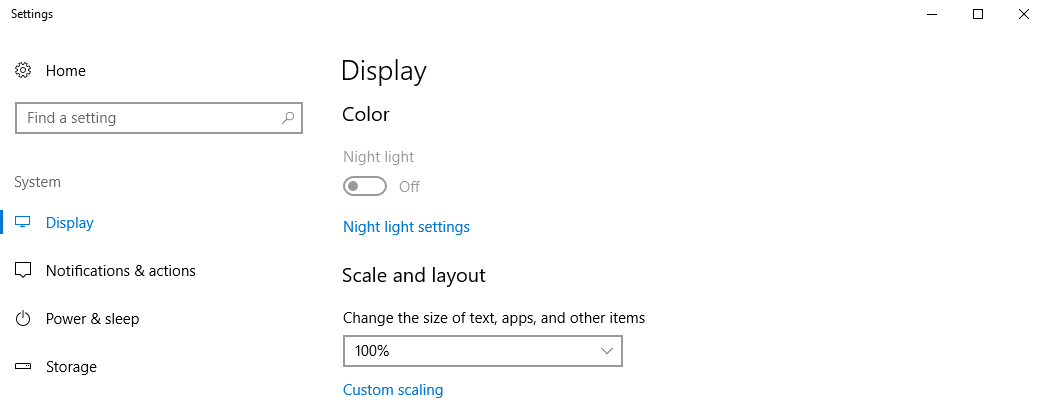Viewport: 1043px width, 407px height.
Task: Click the Display monitor icon
Action: point(23,223)
